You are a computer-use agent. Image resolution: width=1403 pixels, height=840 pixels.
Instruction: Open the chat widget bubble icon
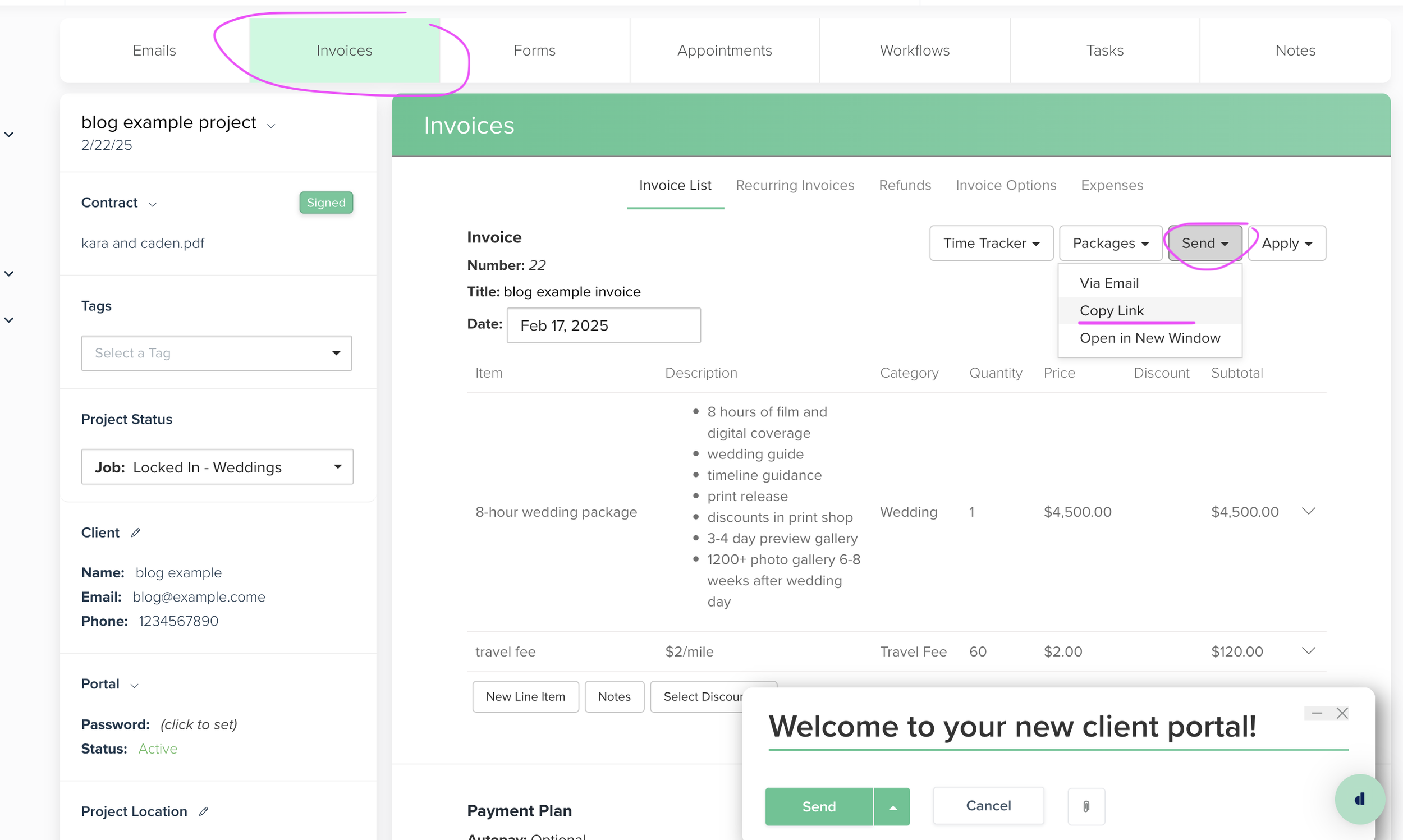coord(1359,798)
